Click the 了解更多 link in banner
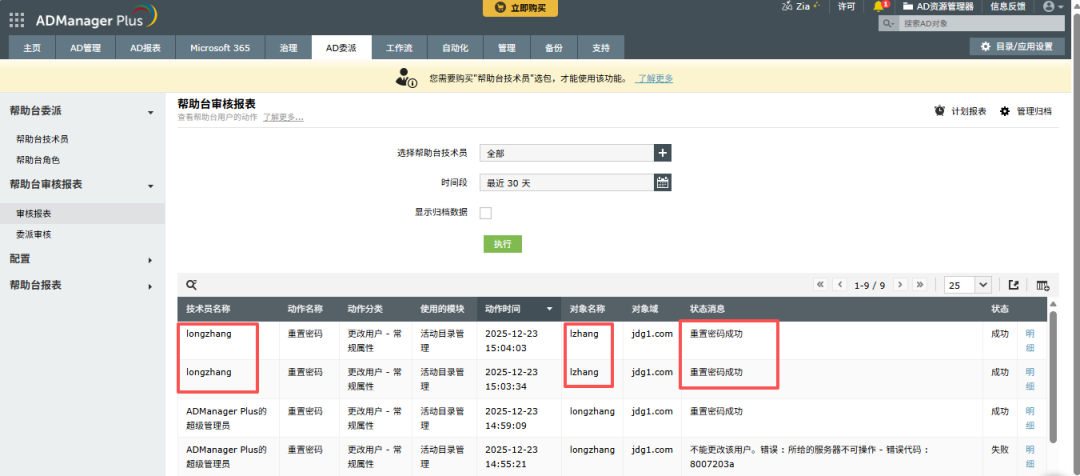The width and height of the screenshot is (1080, 476). [x=655, y=79]
